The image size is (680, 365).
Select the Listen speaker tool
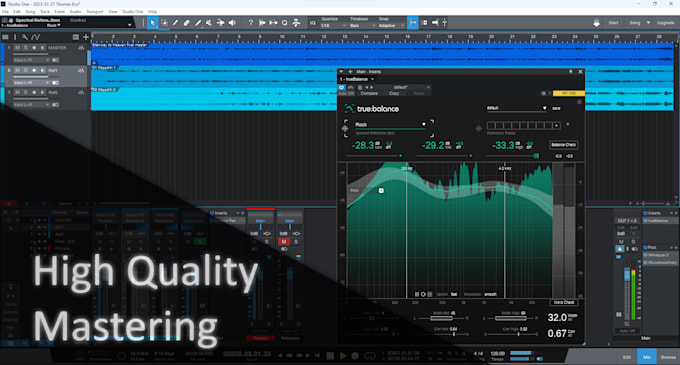232,23
